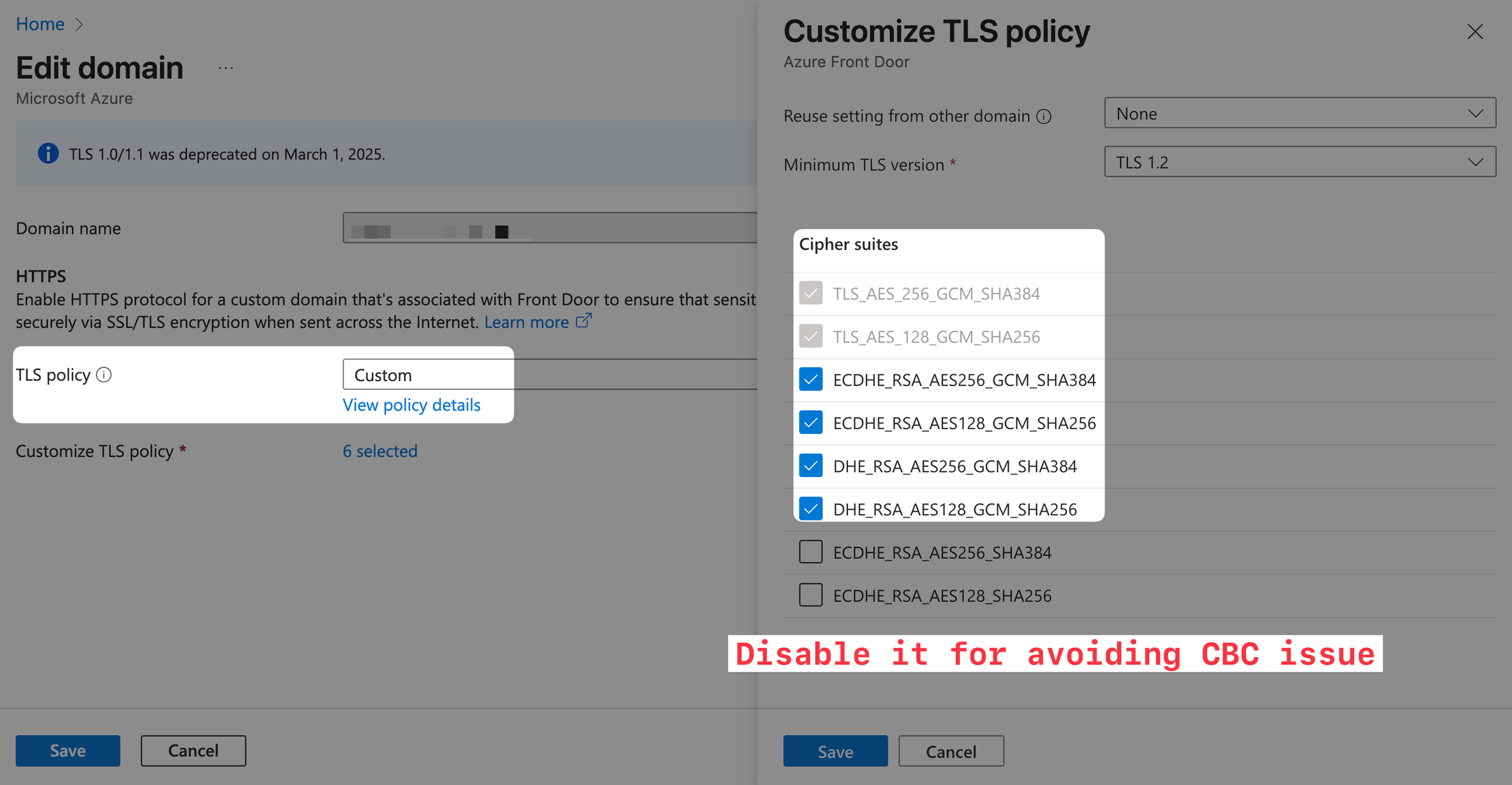Uncheck ECDHE_RSA_AES256_GCM_SHA384 cipher suite
This screenshot has width=1512, height=785.
tap(811, 379)
